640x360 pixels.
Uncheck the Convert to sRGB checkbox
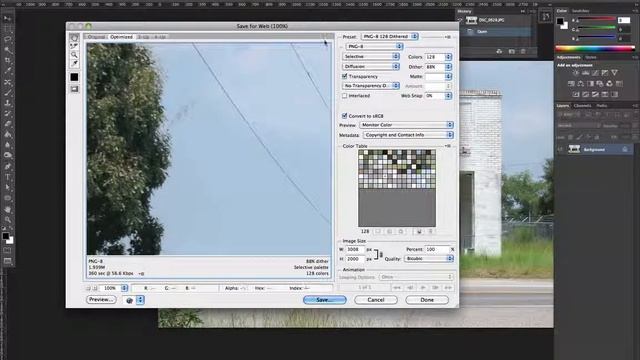344,116
